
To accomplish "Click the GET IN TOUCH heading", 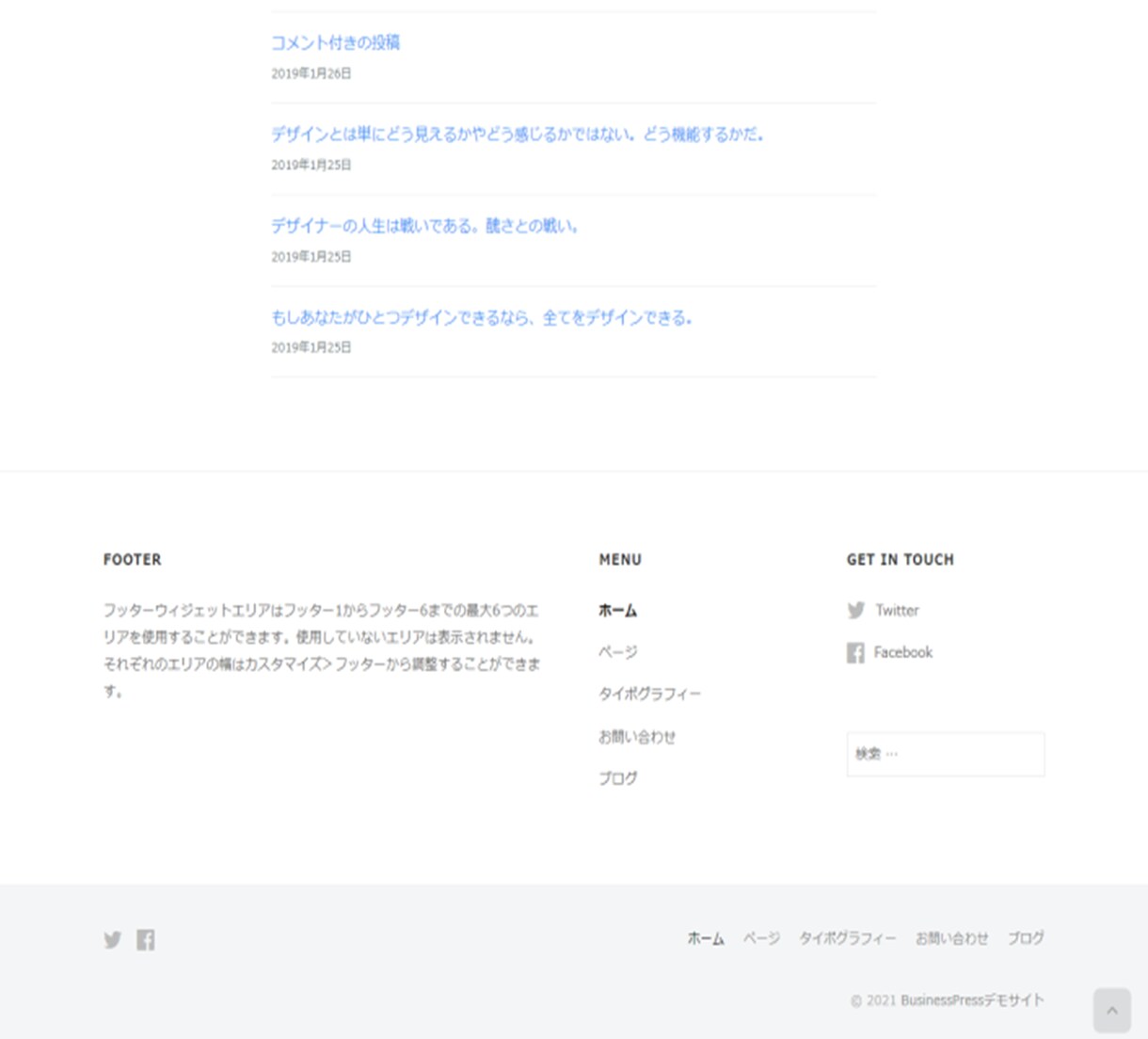I will (901, 559).
